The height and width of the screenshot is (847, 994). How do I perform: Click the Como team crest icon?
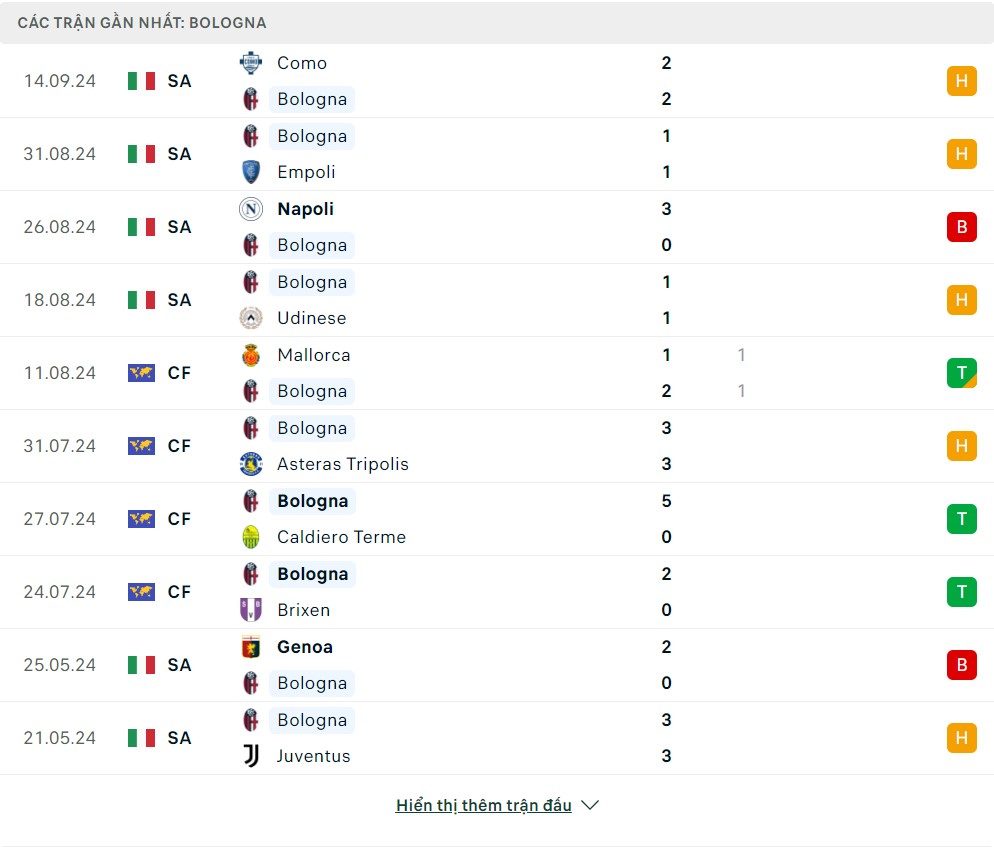[x=251, y=63]
